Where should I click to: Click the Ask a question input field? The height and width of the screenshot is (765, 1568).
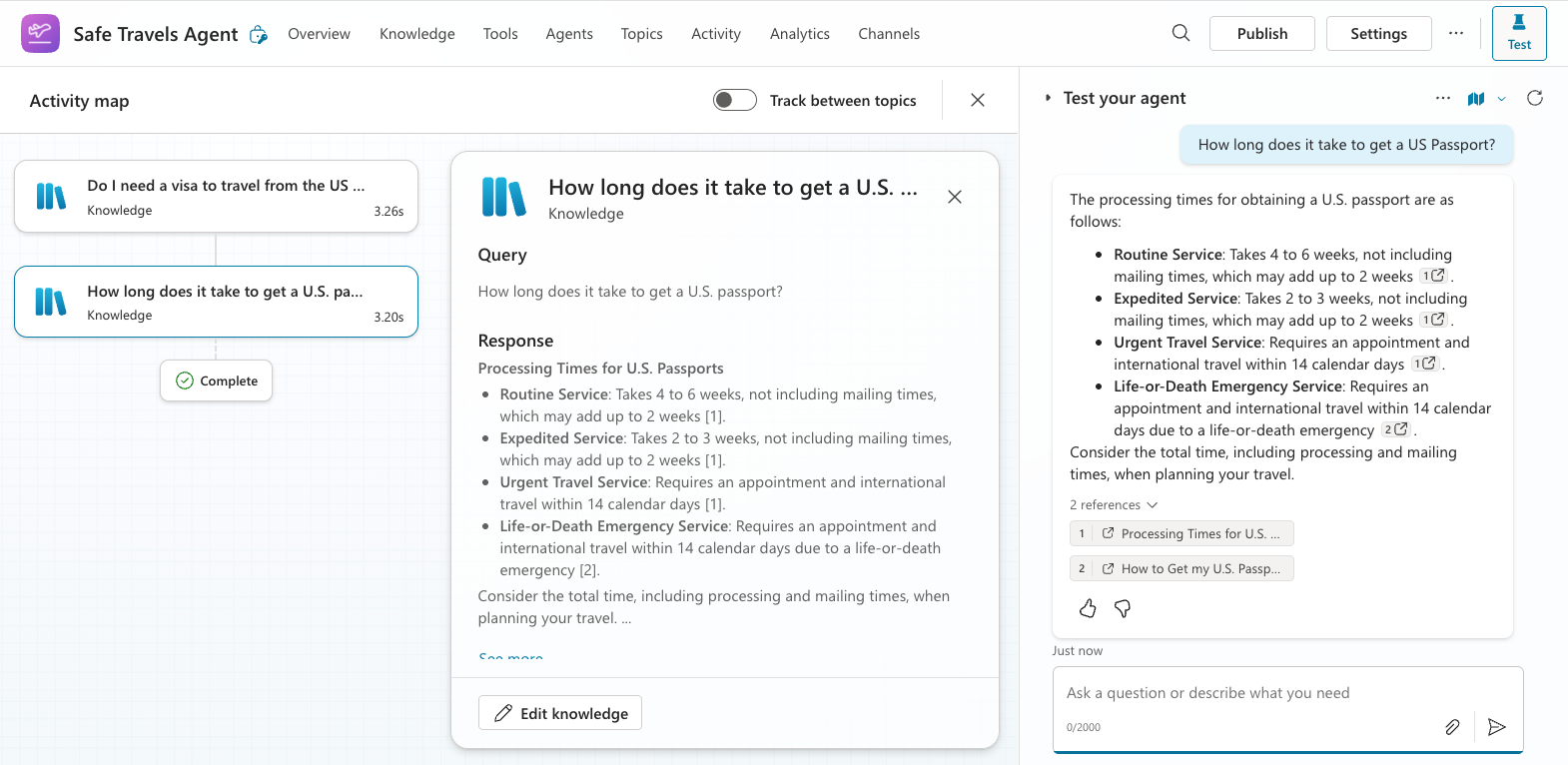(x=1248, y=693)
